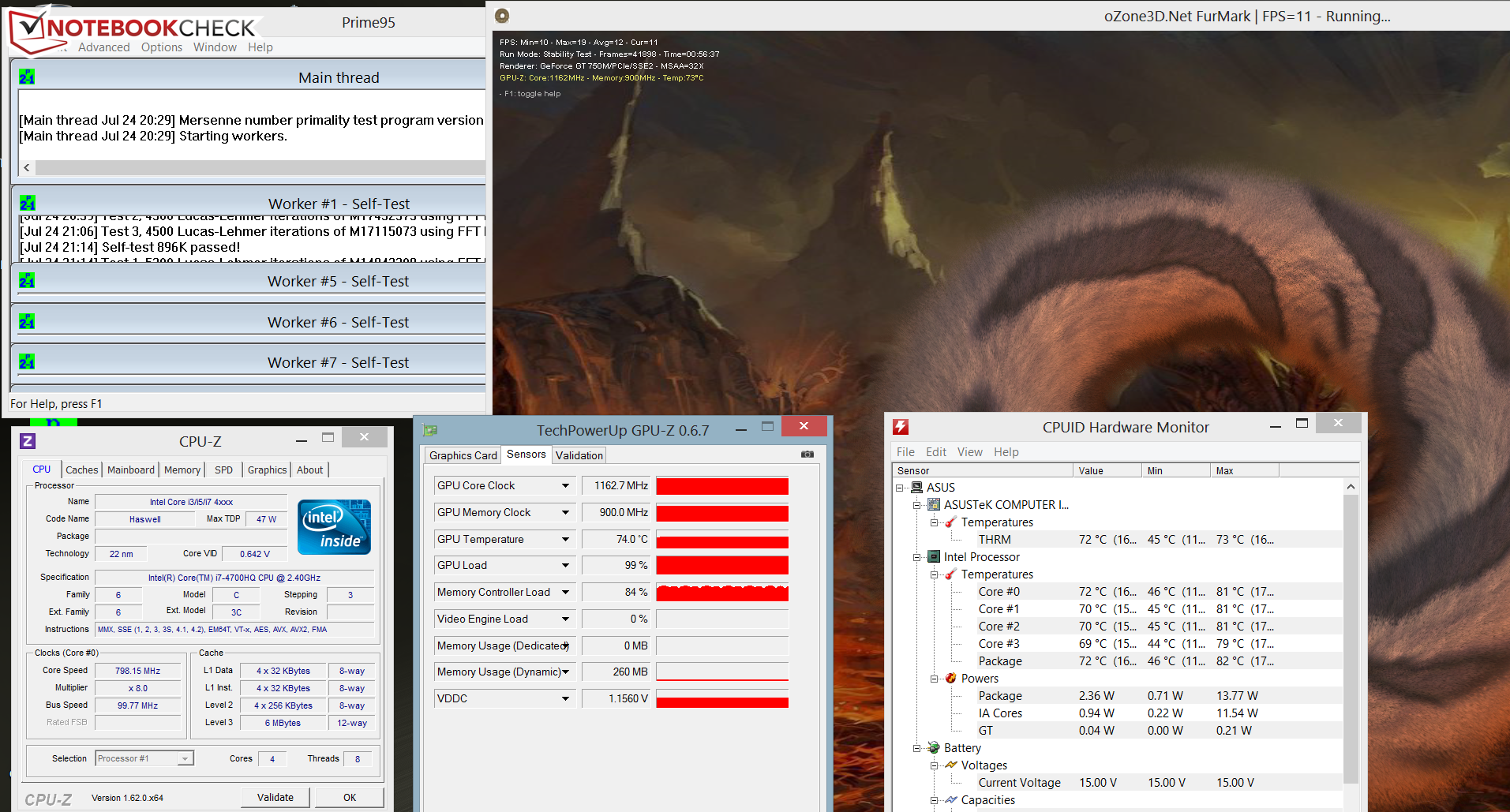
Task: Click the CPU-Z title bar icon
Action: point(28,441)
